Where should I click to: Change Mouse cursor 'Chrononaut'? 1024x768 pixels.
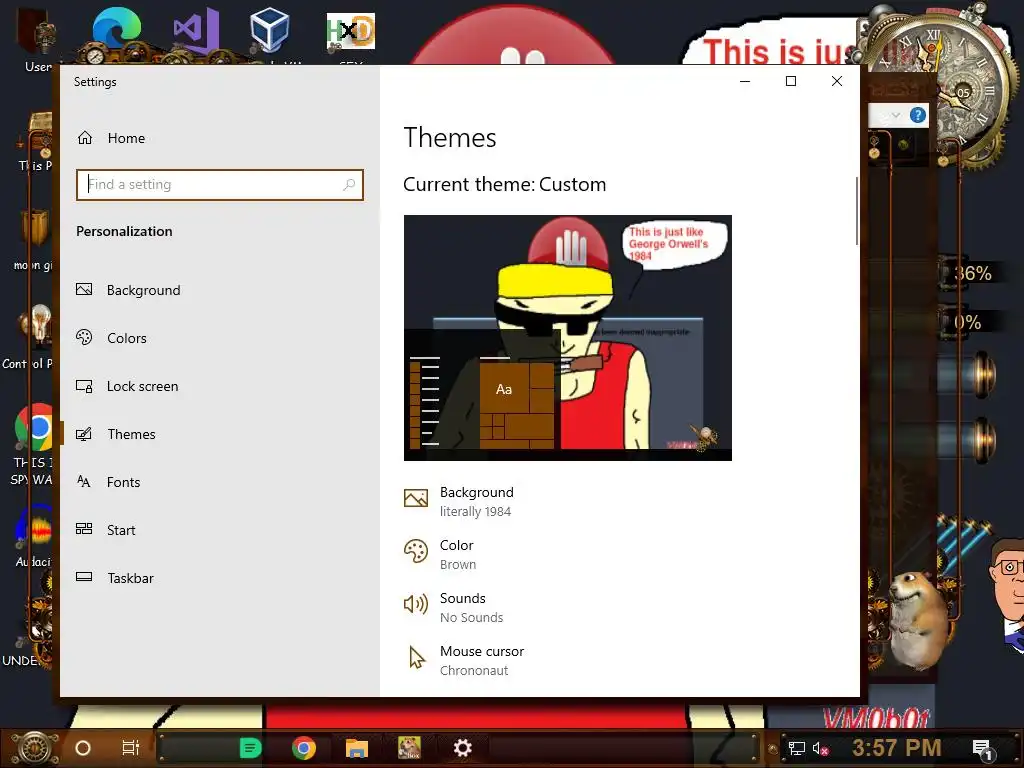click(x=464, y=660)
